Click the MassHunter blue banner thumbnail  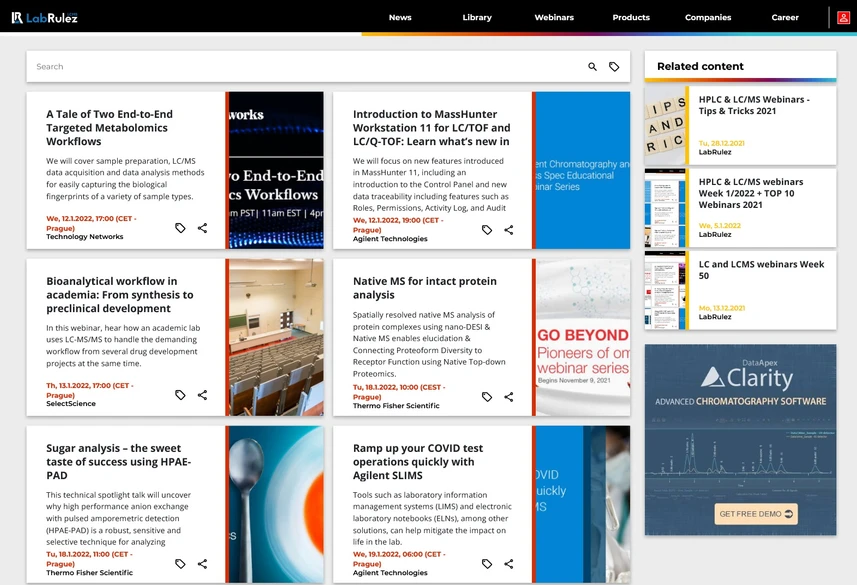click(x=583, y=170)
